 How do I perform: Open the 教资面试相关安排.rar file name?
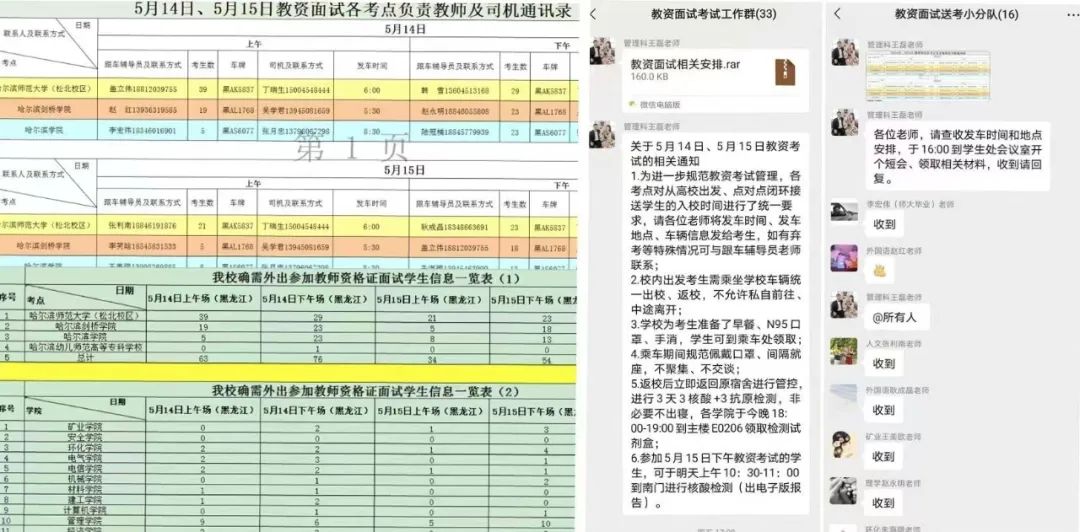[x=686, y=64]
